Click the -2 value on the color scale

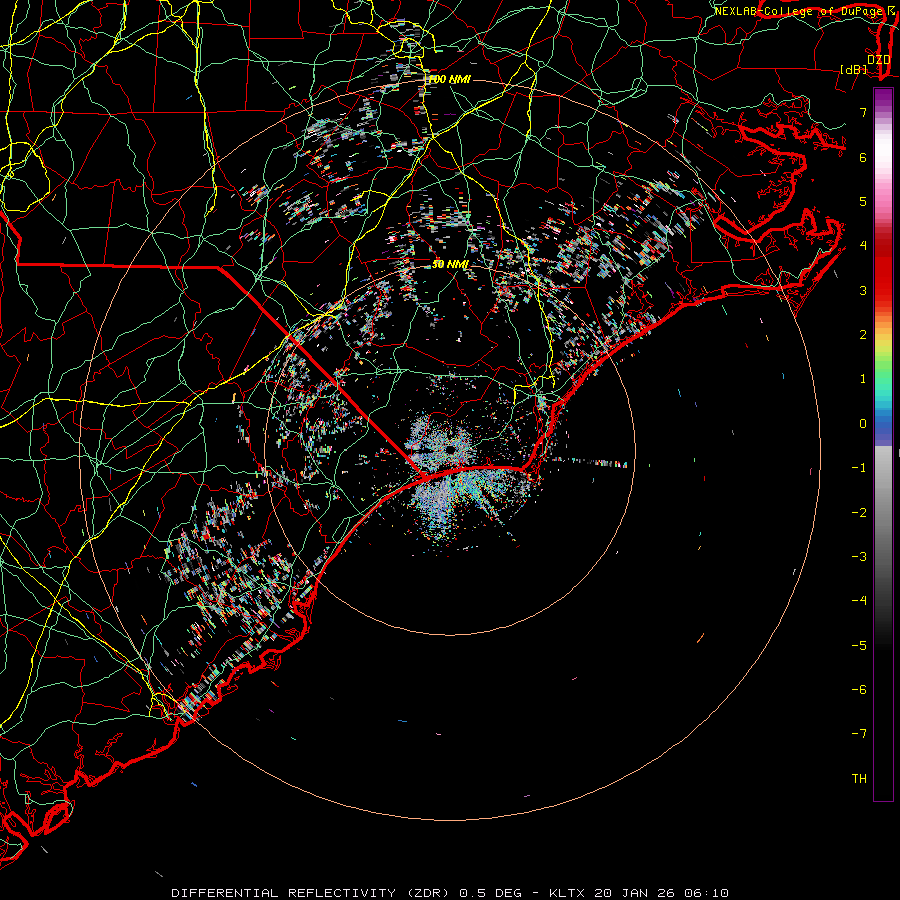(x=859, y=512)
